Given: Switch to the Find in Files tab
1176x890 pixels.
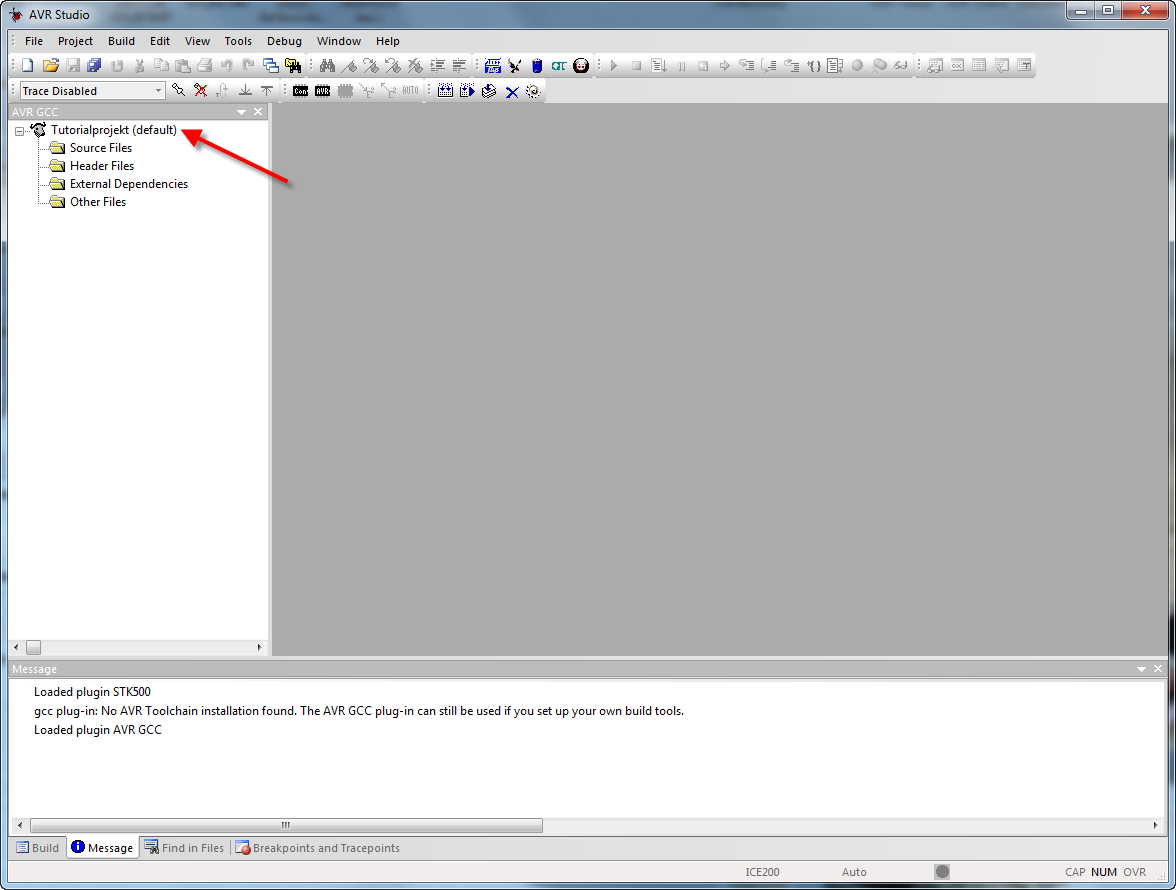Looking at the screenshot, I should [x=184, y=848].
